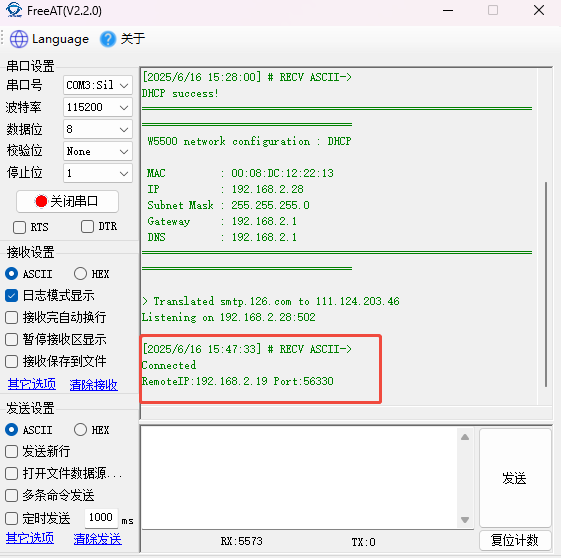Open the 115200 baud rate dropdown
The image size is (561, 558).
coord(98,107)
